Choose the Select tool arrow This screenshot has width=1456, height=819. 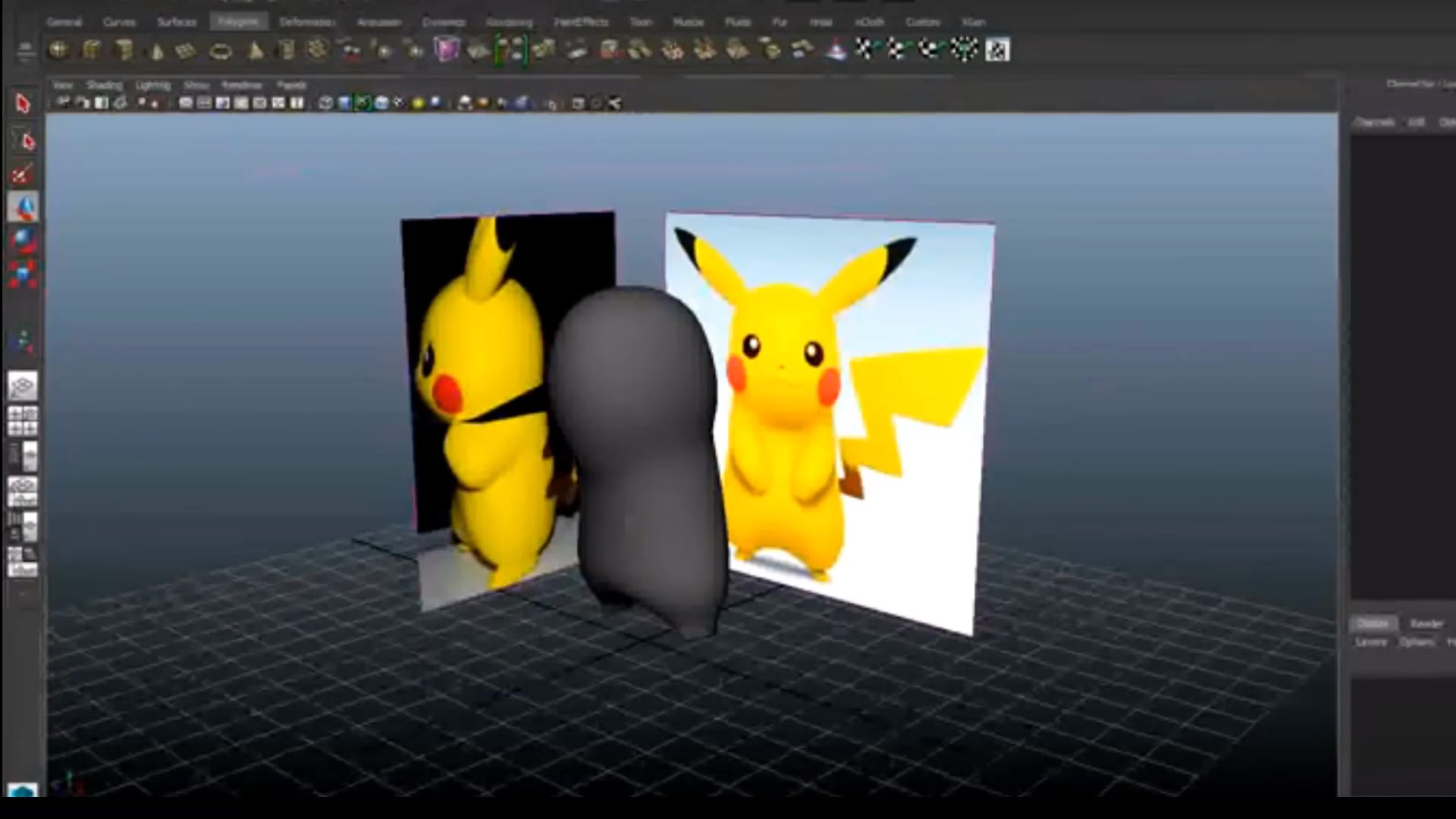[x=23, y=103]
